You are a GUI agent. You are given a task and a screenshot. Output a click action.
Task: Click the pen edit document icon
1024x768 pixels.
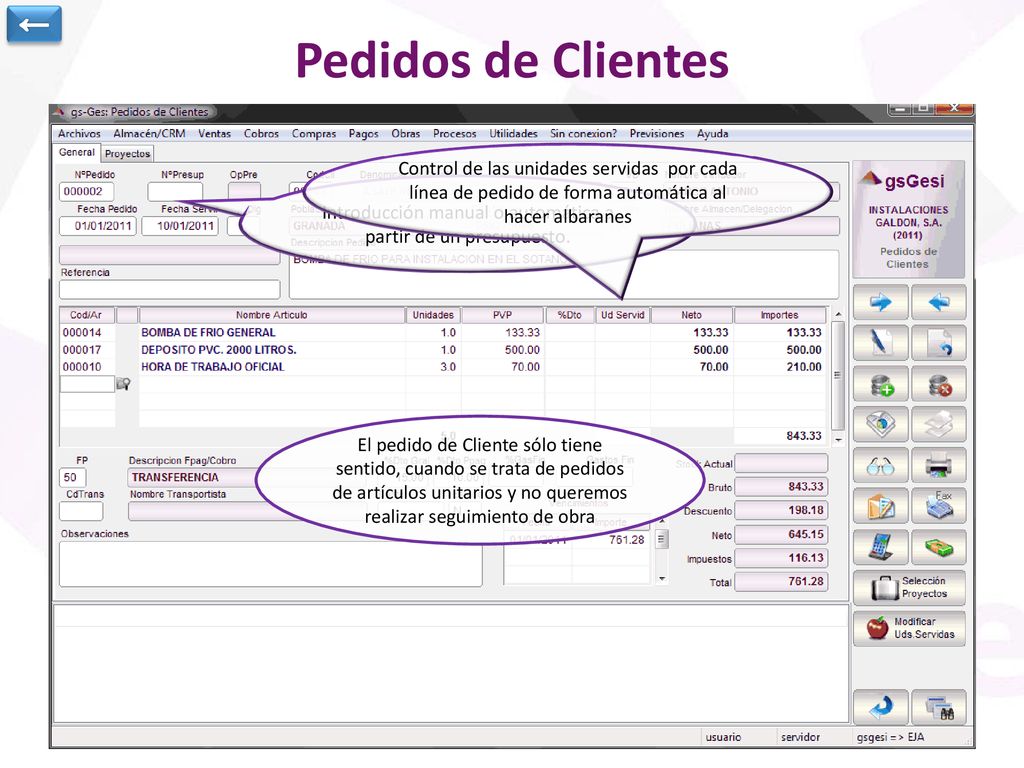tap(880, 343)
